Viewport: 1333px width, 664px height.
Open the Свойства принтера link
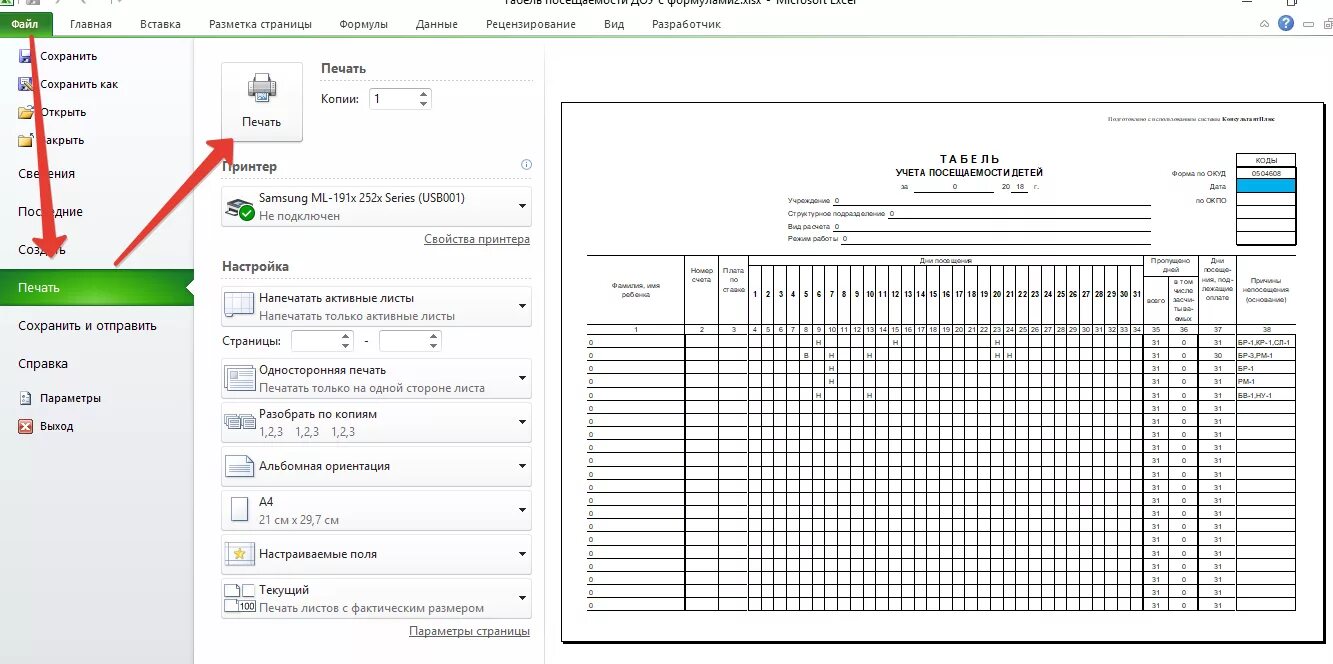tap(477, 239)
